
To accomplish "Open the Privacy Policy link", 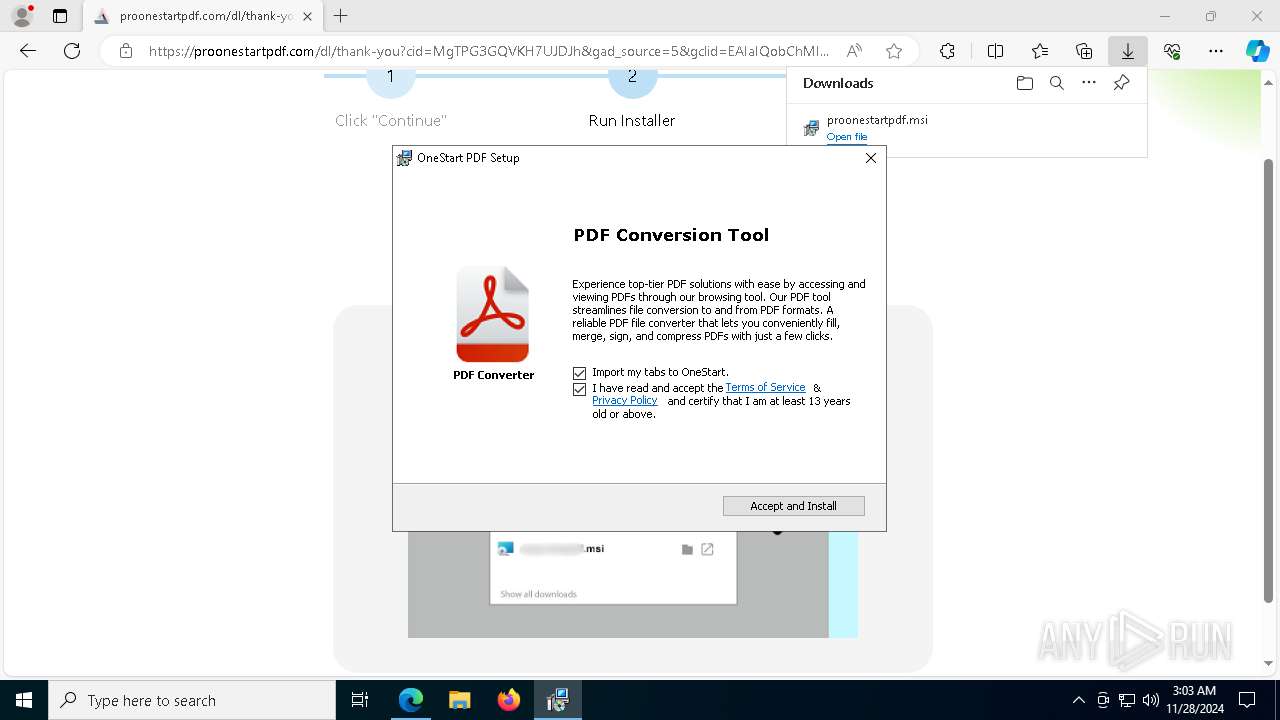I will [625, 401].
